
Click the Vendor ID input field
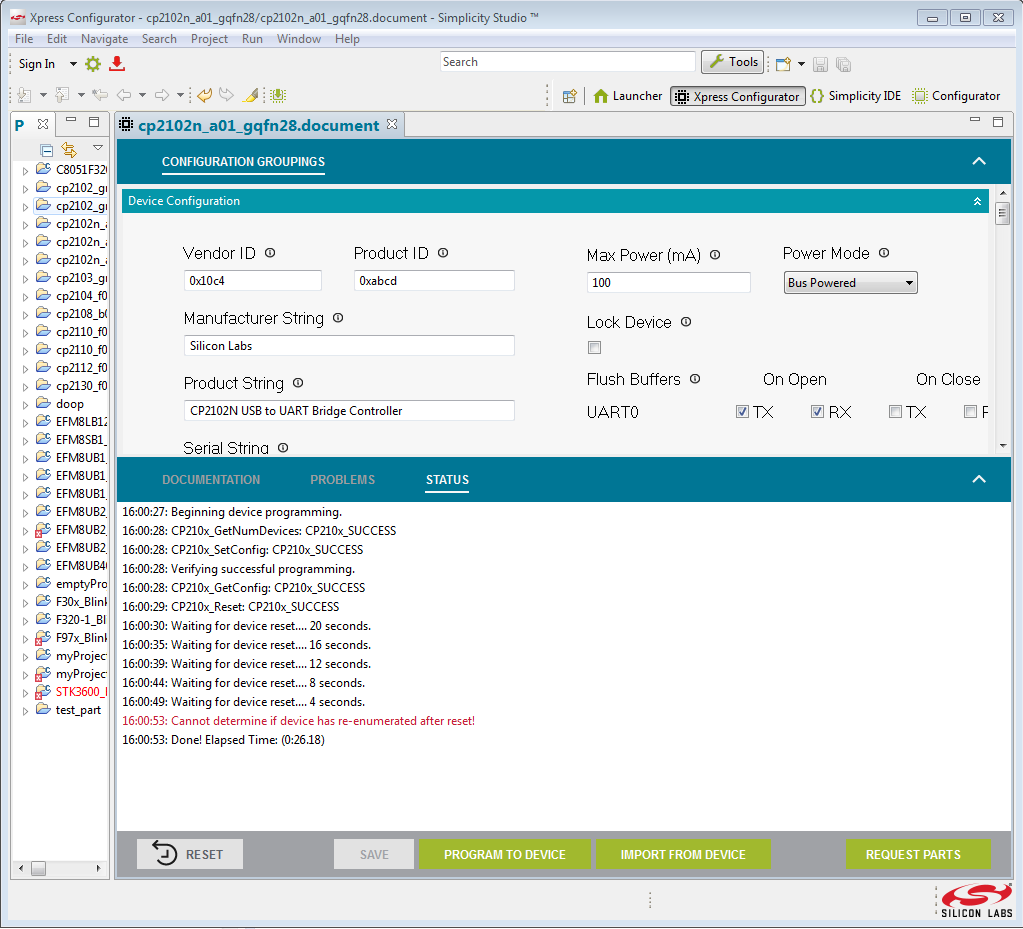(252, 280)
